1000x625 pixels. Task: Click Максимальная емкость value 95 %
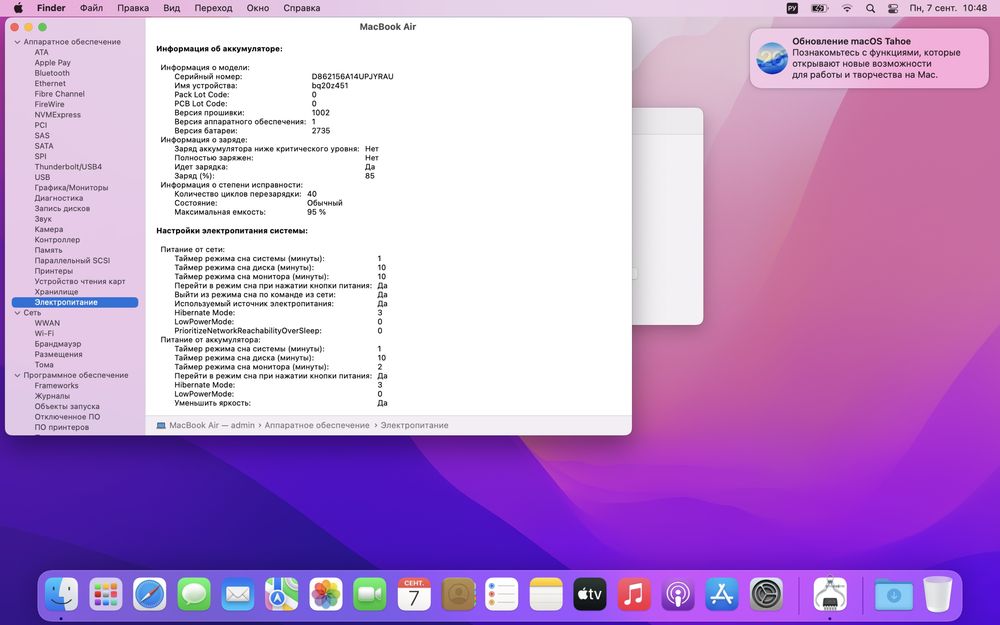[316, 212]
